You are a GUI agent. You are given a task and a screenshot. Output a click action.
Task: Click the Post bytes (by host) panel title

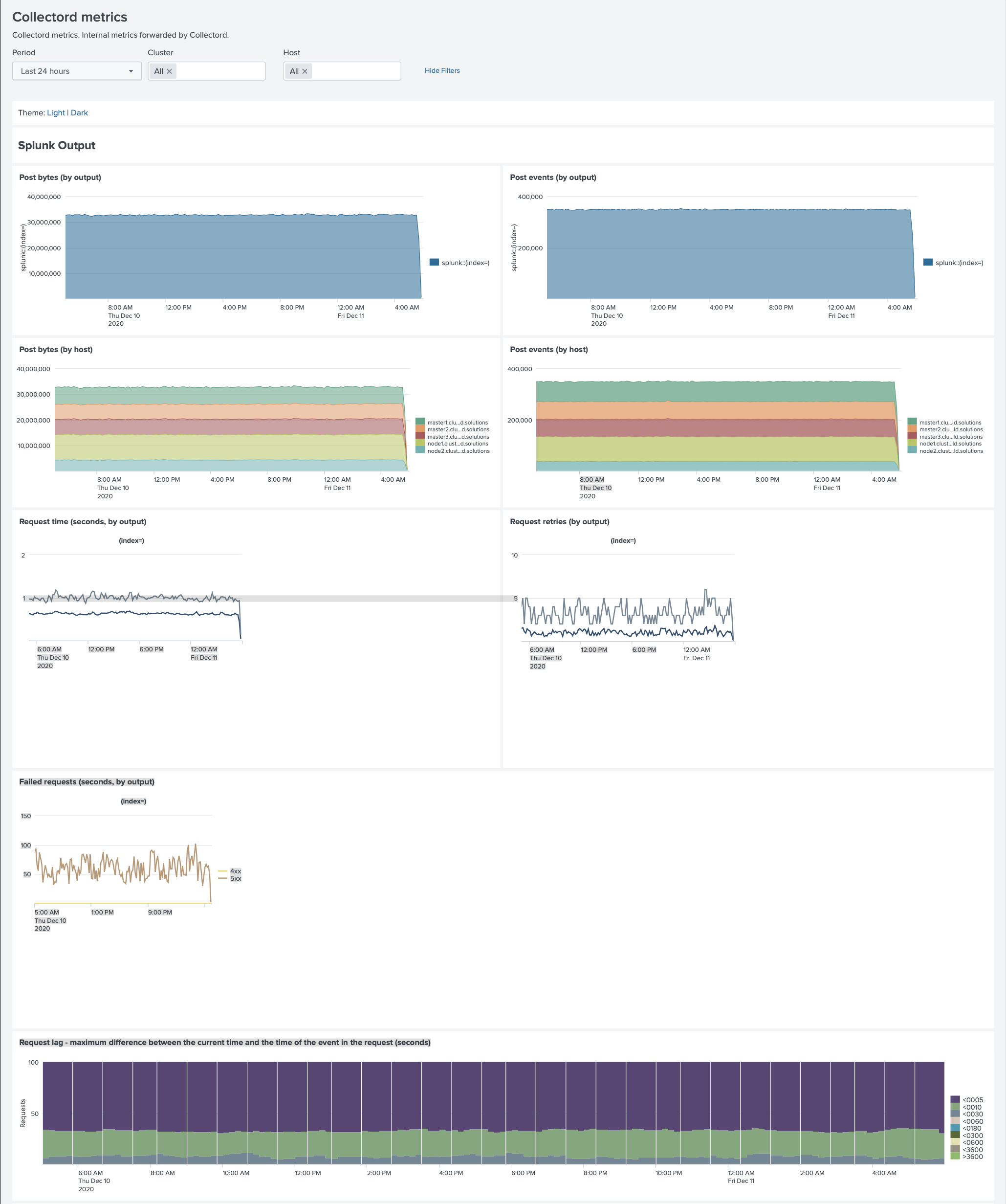[x=56, y=349]
